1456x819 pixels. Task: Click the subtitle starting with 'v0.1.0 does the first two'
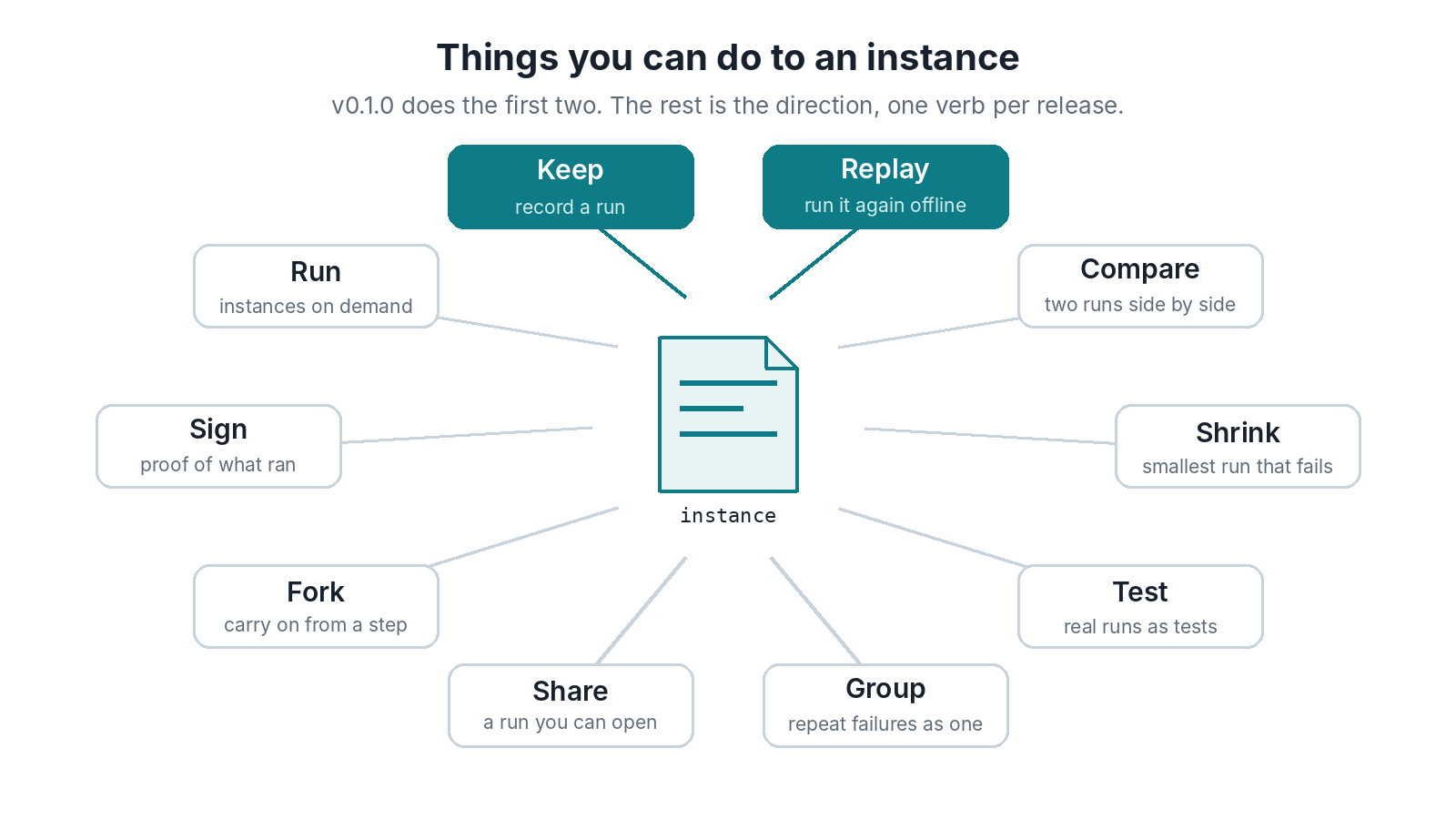[x=728, y=106]
